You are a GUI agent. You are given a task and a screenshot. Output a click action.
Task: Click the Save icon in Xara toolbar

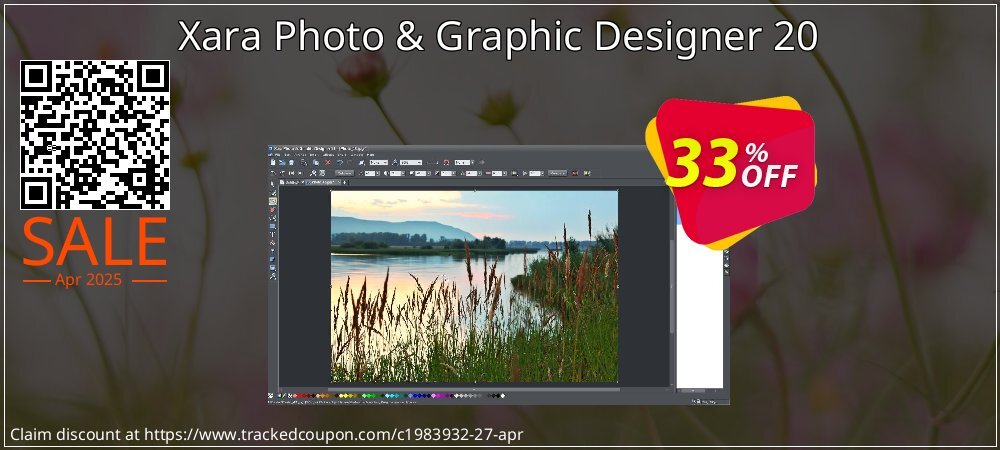click(291, 163)
